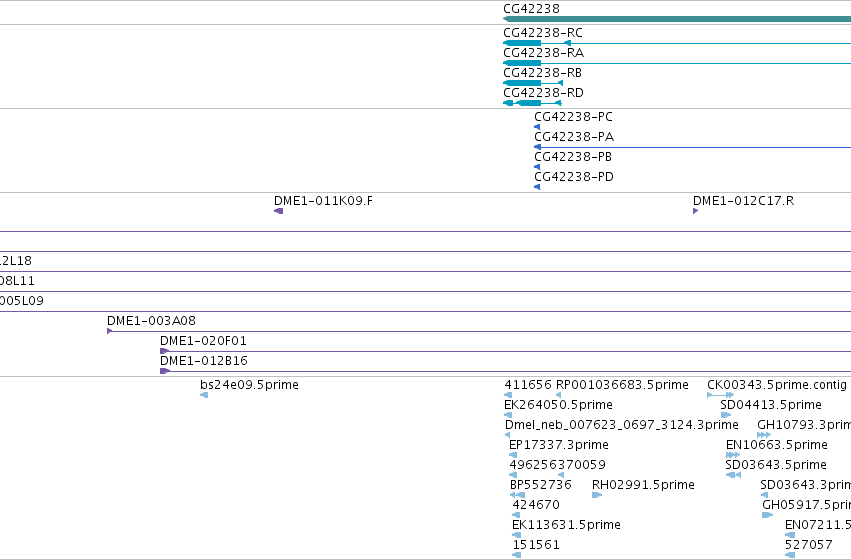
Task: Click the 527057 EST label
Action: click(809, 545)
